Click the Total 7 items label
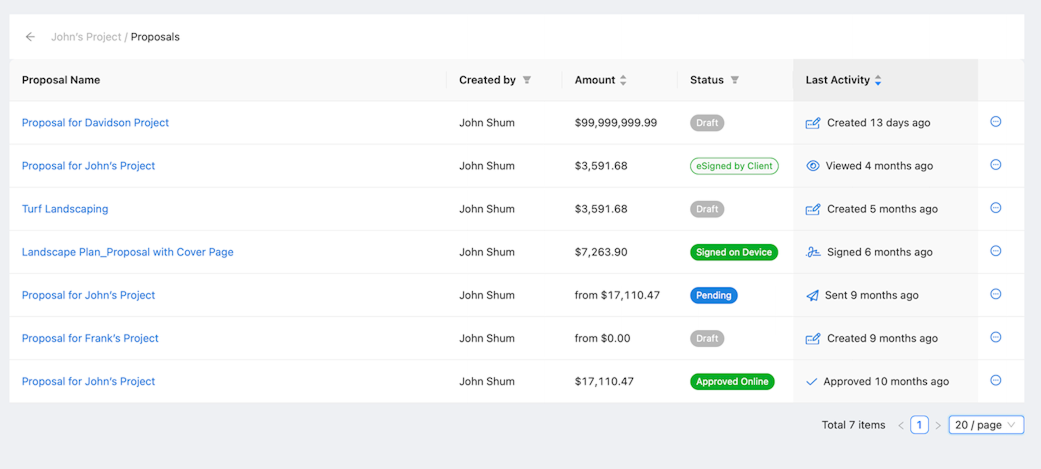1041x469 pixels. [853, 425]
